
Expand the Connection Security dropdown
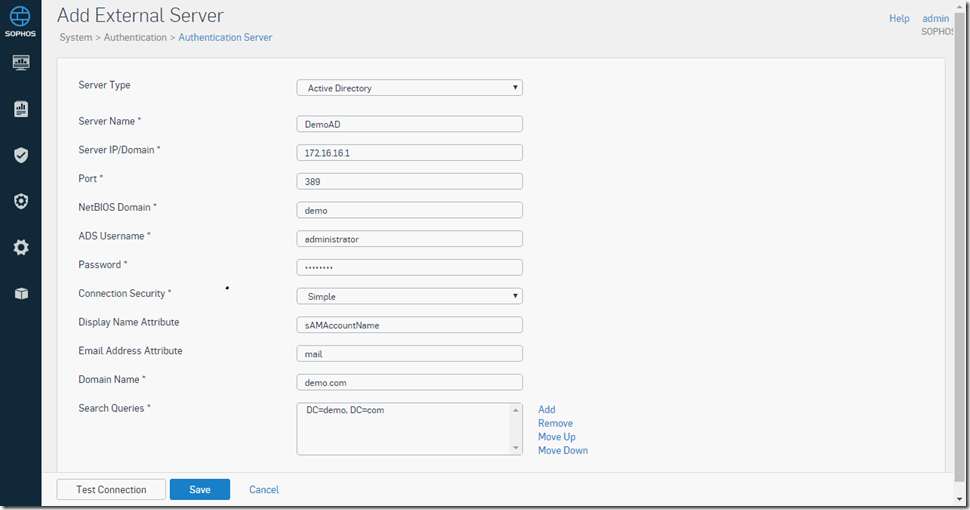click(410, 296)
